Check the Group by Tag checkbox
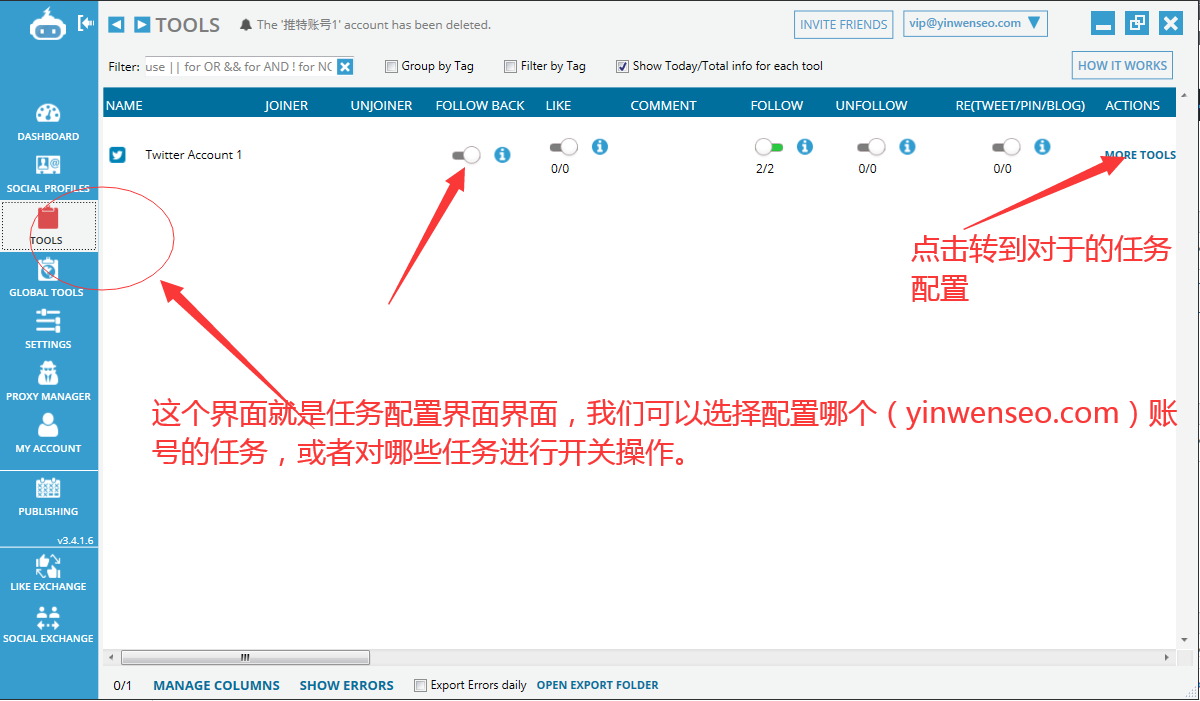Screen dimensions: 1200x701 (x=391, y=66)
